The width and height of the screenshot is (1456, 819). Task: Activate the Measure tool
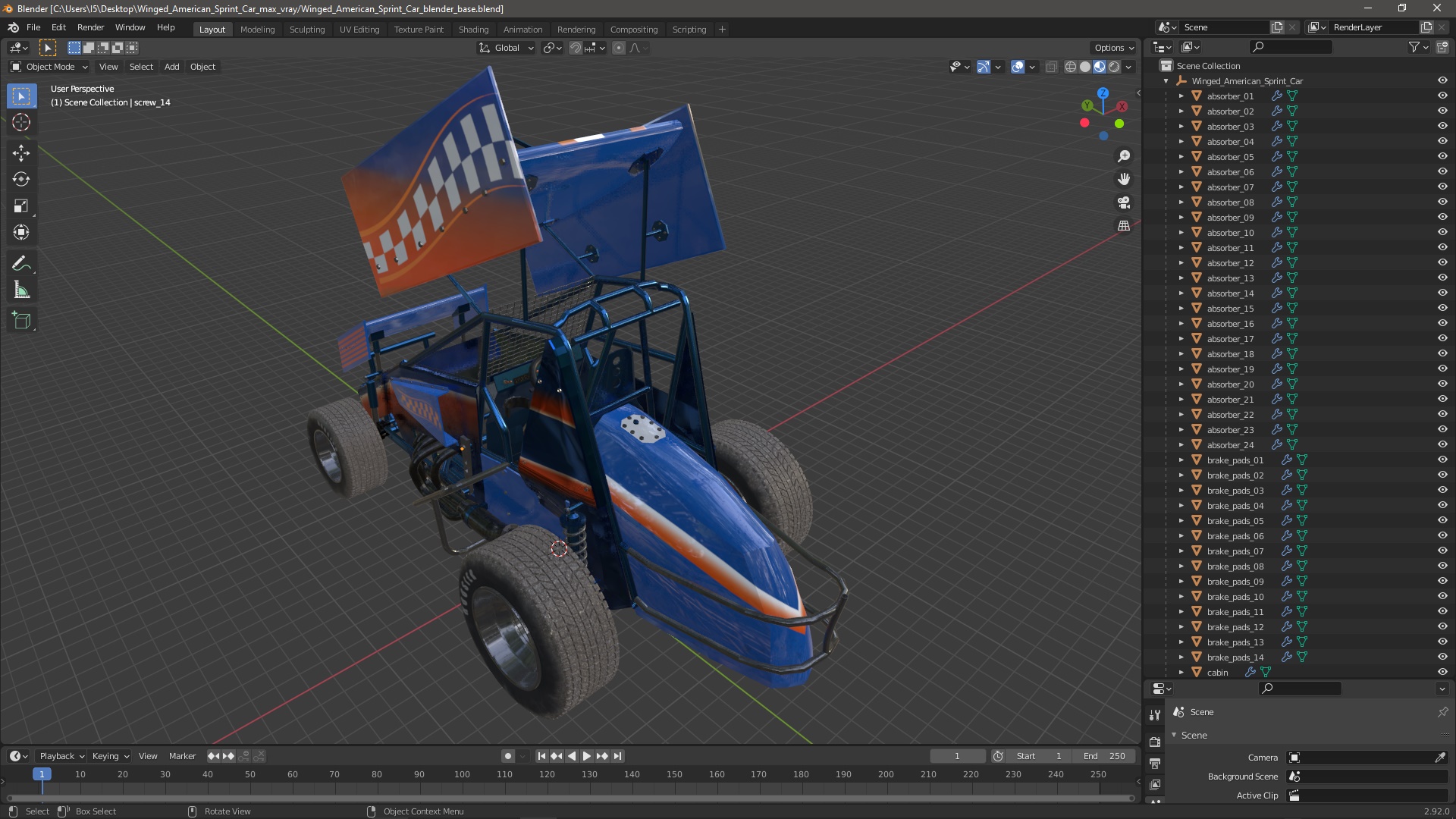click(21, 290)
